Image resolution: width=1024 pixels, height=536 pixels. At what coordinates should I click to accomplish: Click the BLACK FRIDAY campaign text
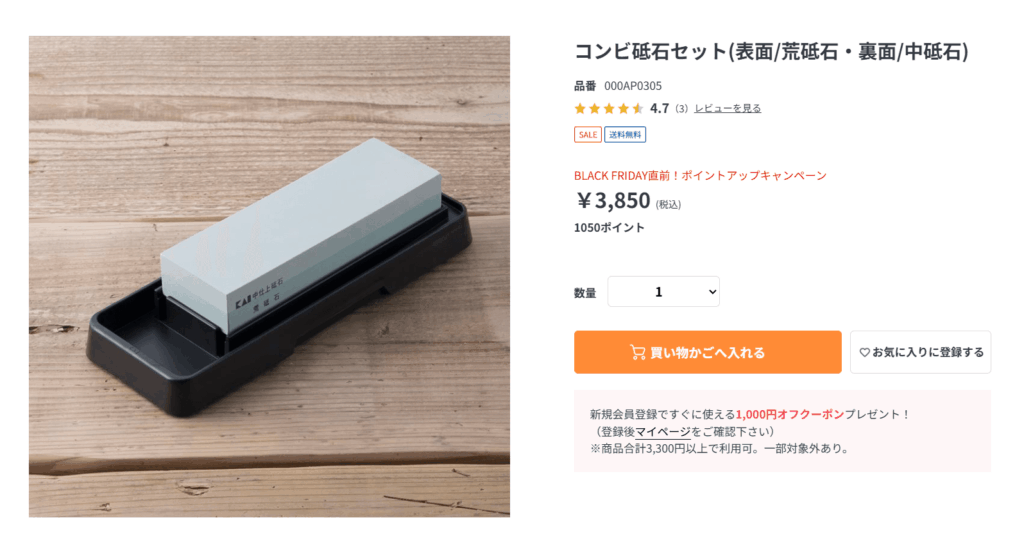(x=700, y=176)
